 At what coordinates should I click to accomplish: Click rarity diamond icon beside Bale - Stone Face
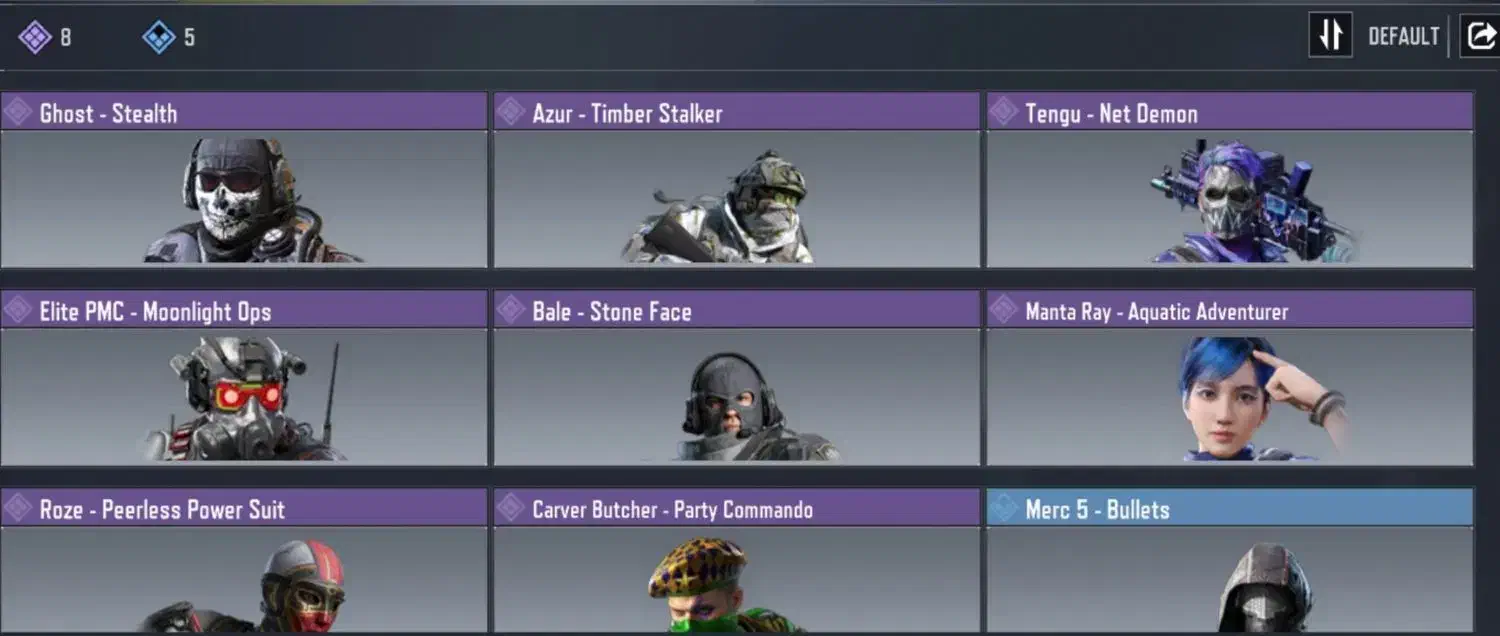tap(510, 310)
